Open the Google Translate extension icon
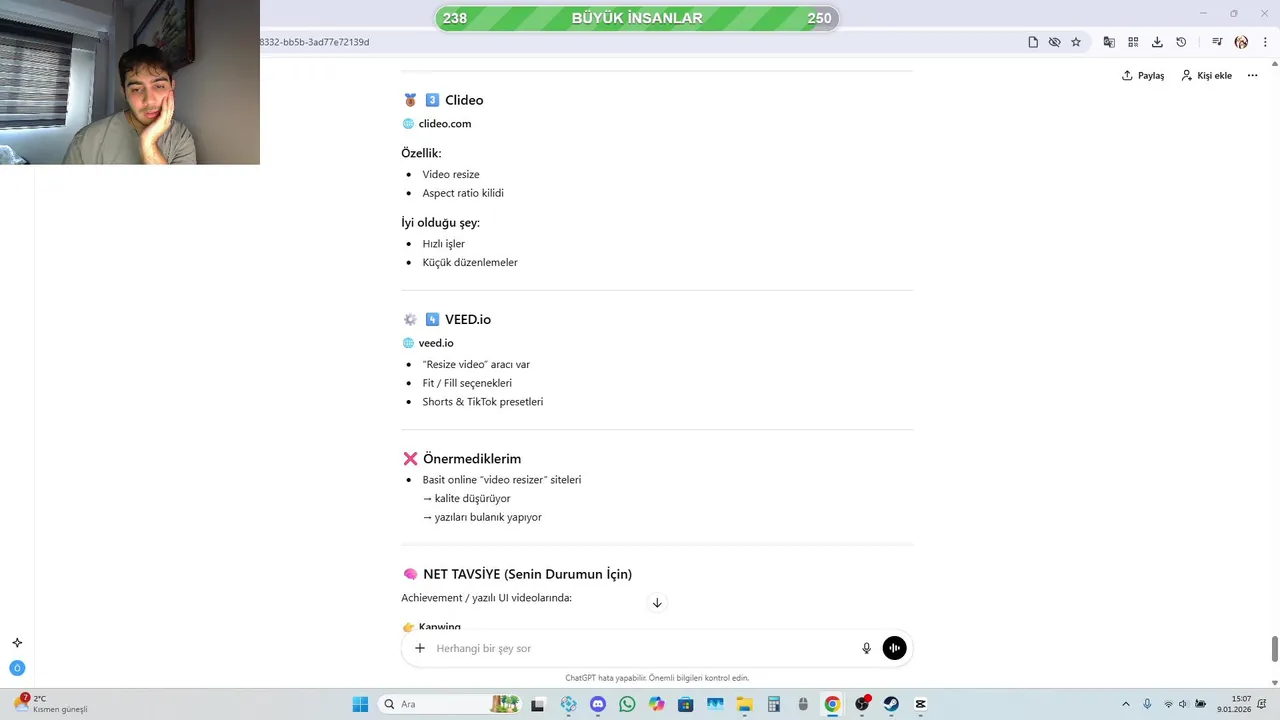The width and height of the screenshot is (1280, 720). 1109,42
